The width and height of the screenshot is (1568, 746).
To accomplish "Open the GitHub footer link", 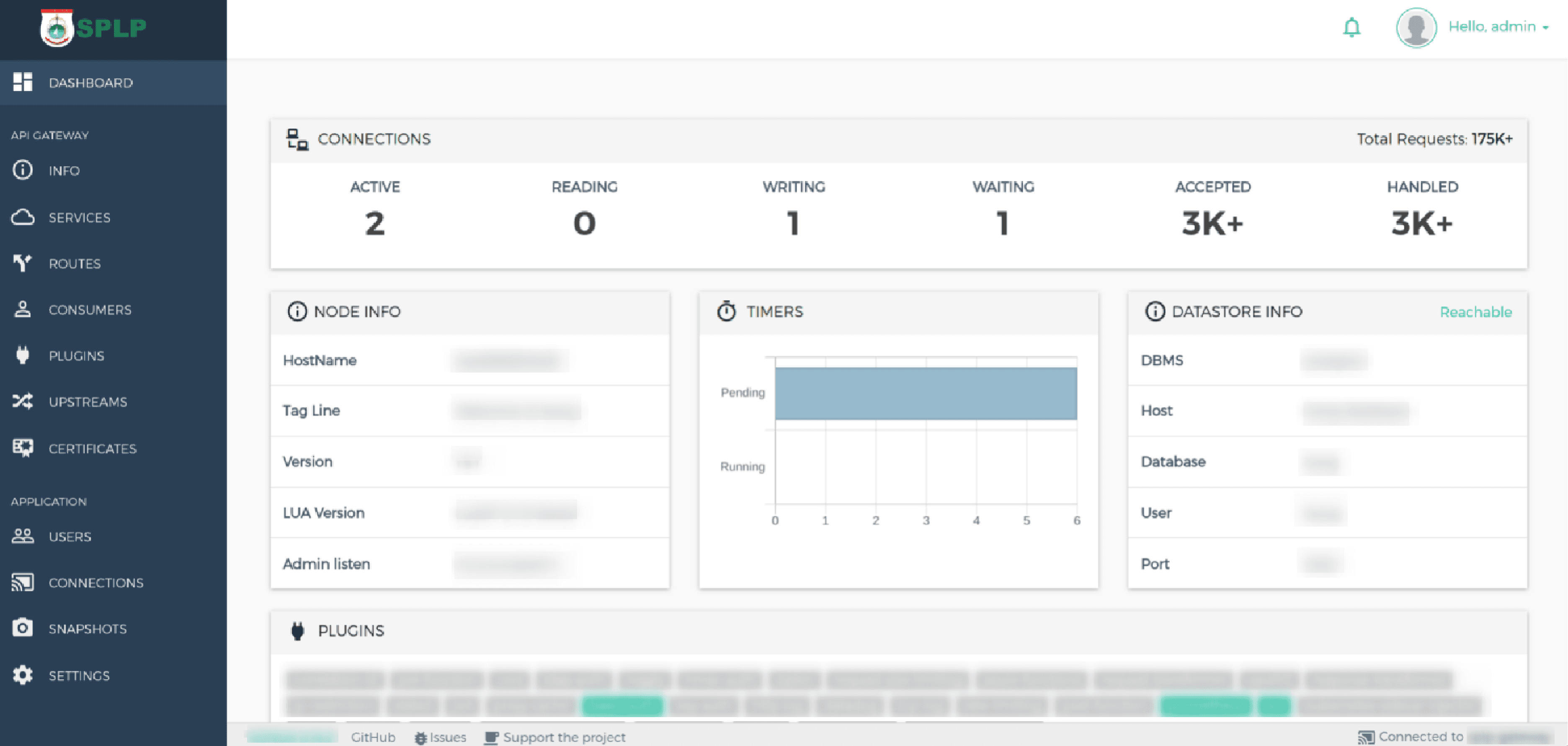I will click(x=373, y=737).
